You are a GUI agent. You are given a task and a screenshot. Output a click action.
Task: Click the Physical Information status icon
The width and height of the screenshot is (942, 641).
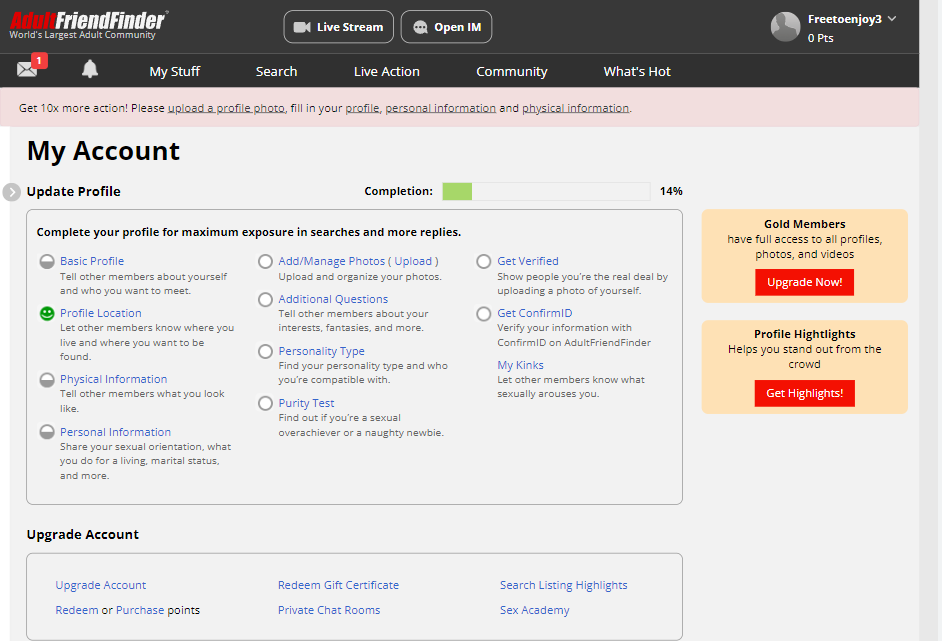(x=46, y=380)
